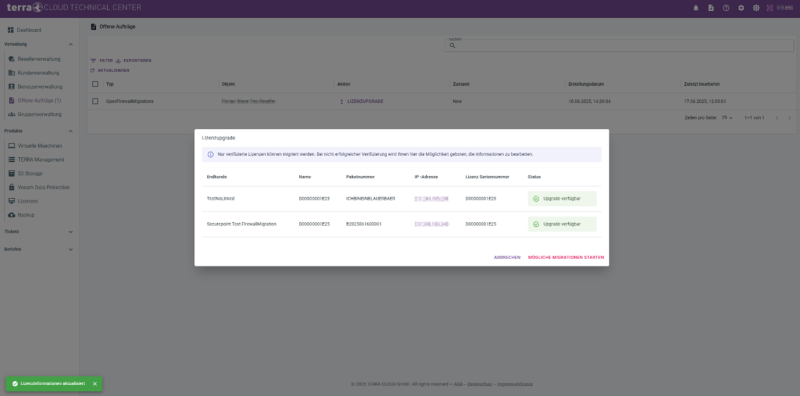Click the document icon in top bar
Image resolution: width=800 pixels, height=396 pixels.
(x=711, y=8)
